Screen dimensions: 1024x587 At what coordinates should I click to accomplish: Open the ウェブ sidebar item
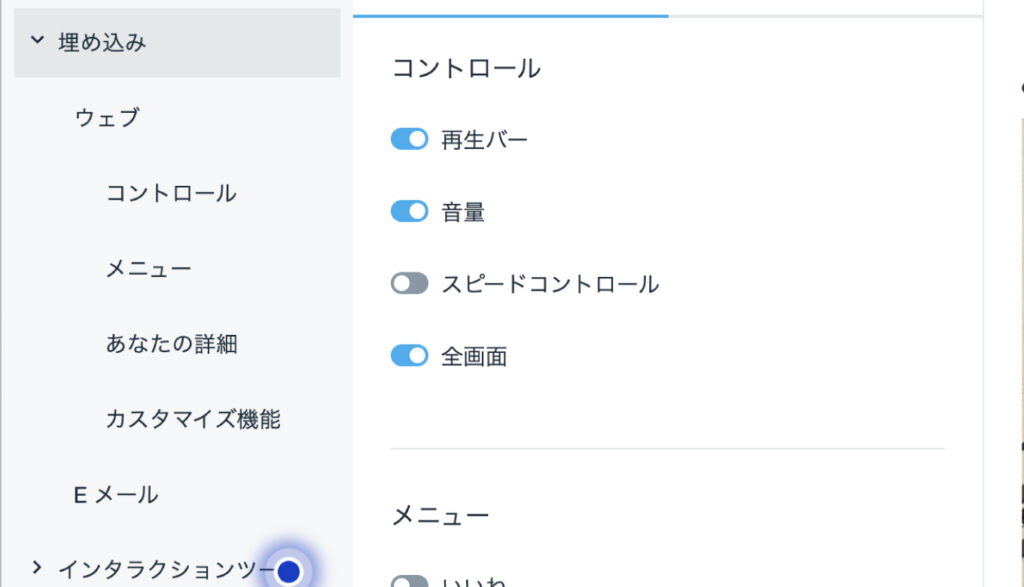pyautogui.click(x=107, y=118)
